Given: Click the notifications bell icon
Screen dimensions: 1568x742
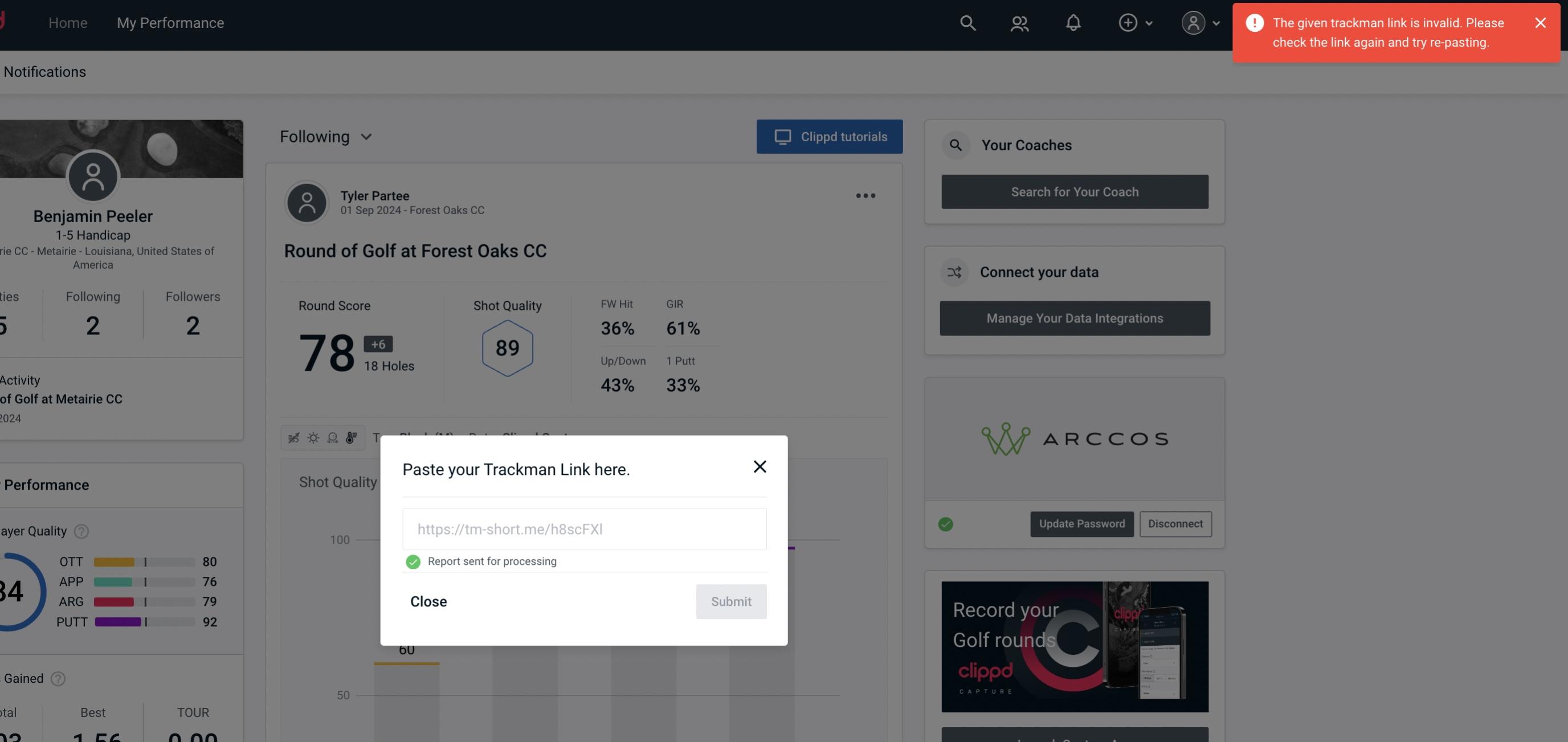Looking at the screenshot, I should click(x=1073, y=22).
